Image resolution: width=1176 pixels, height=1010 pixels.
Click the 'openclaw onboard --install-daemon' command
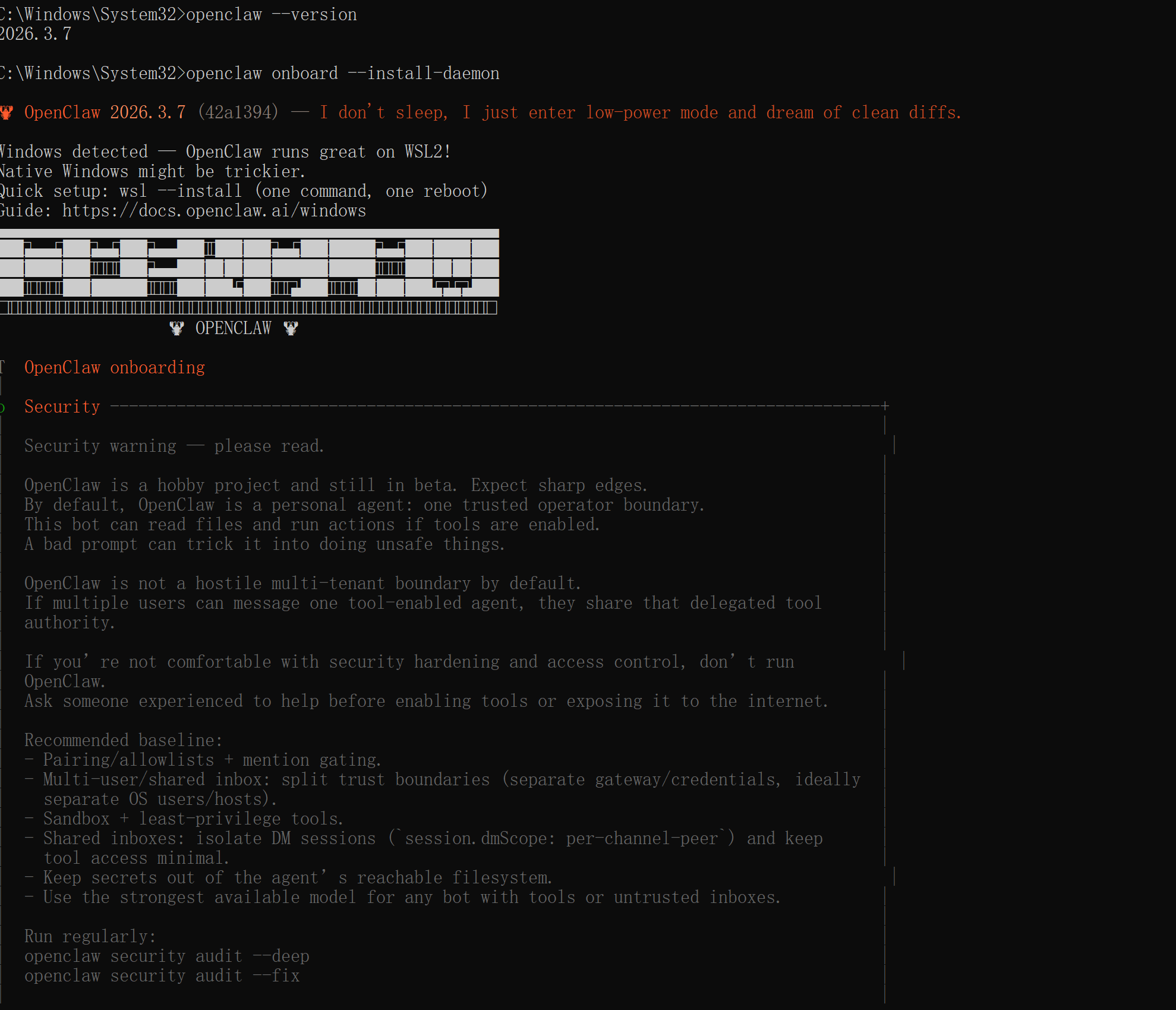coord(343,73)
